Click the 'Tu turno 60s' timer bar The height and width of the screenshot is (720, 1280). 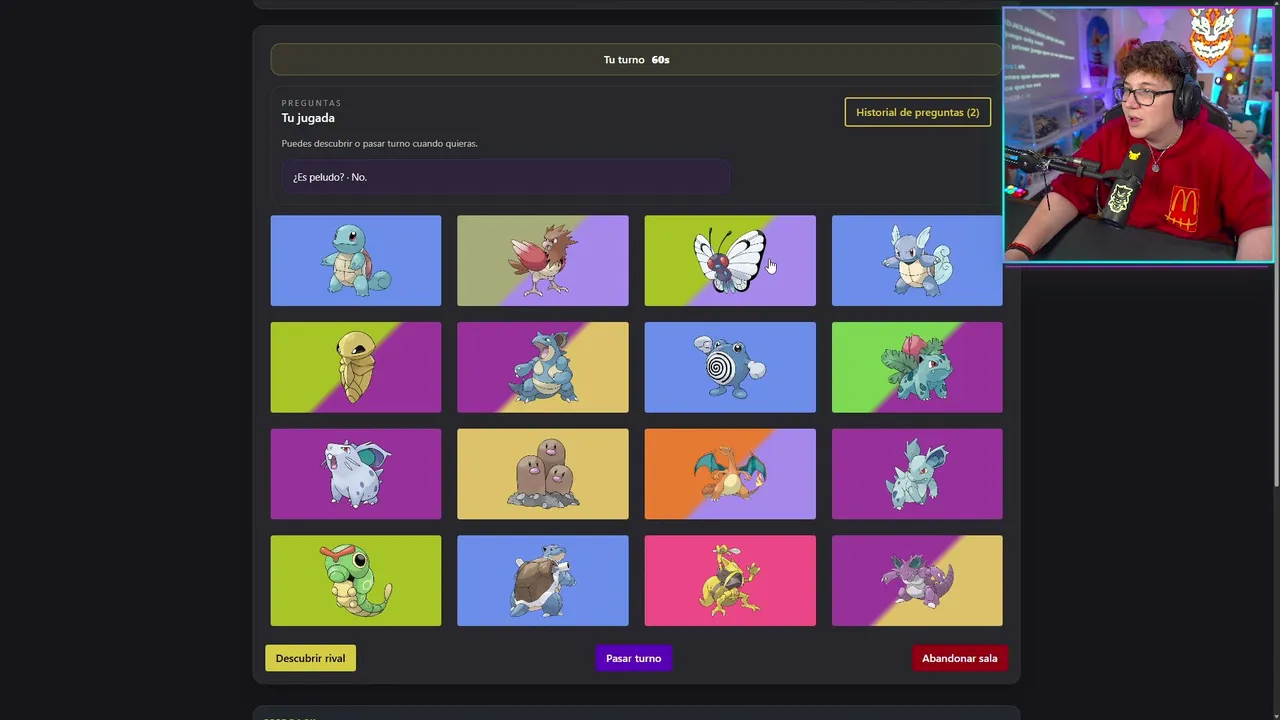(636, 60)
